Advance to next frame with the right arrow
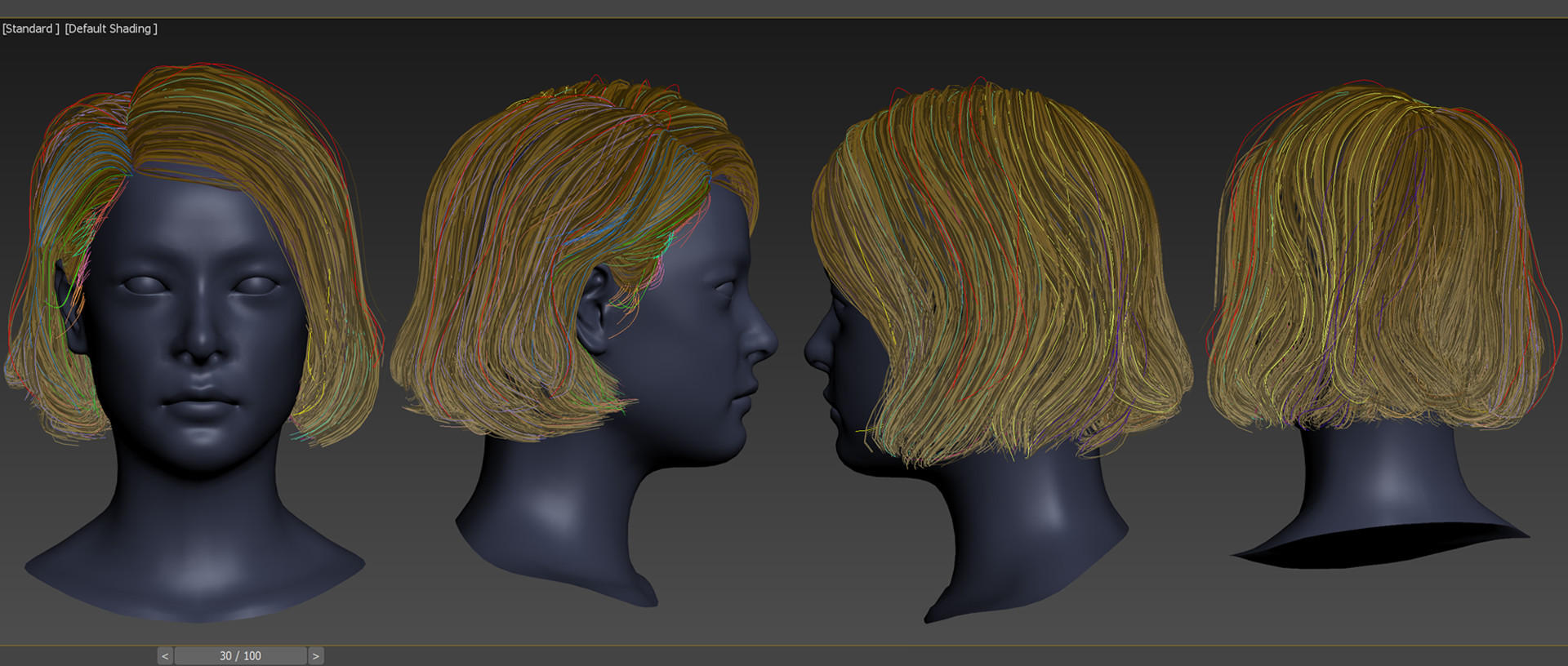Viewport: 1568px width, 666px height. click(316, 655)
